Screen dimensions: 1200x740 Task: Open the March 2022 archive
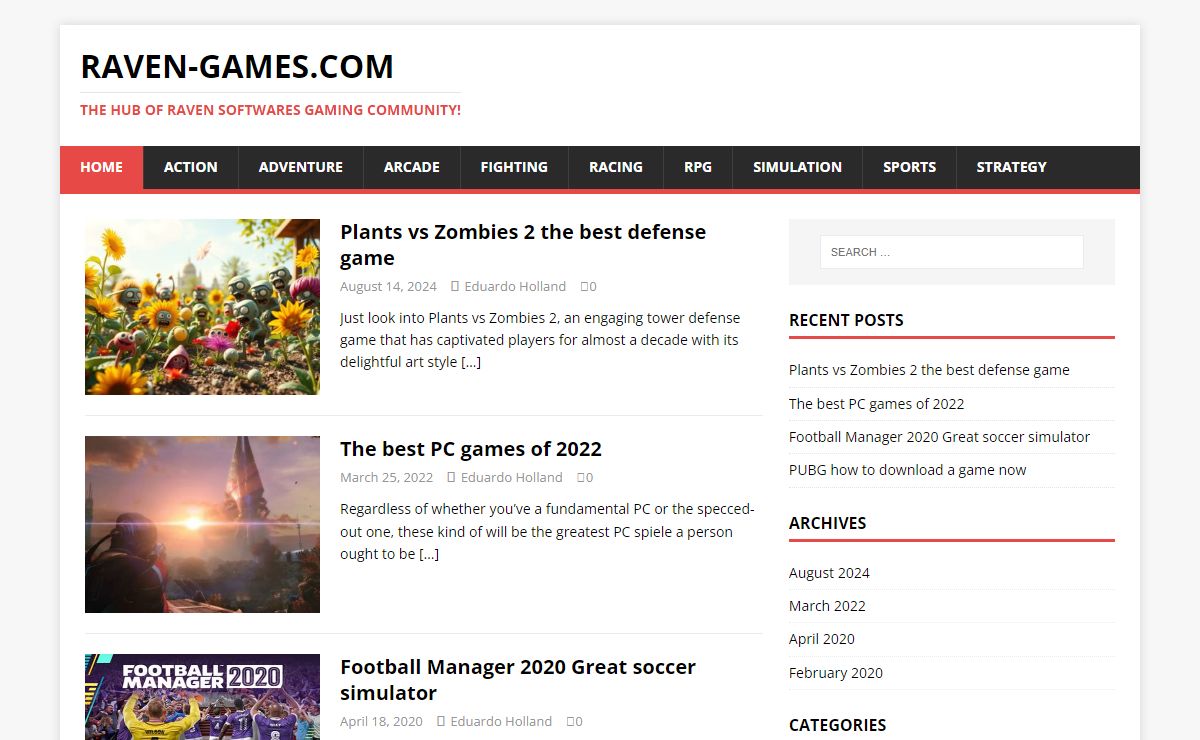point(827,606)
